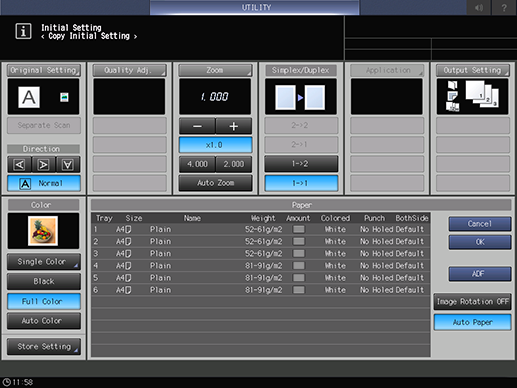Open the Original Setting menu
The height and width of the screenshot is (388, 517).
click(44, 70)
